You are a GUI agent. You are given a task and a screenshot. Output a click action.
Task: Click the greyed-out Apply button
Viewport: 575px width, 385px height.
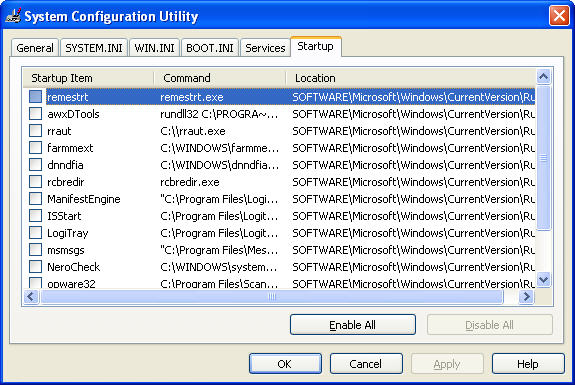pyautogui.click(x=447, y=364)
